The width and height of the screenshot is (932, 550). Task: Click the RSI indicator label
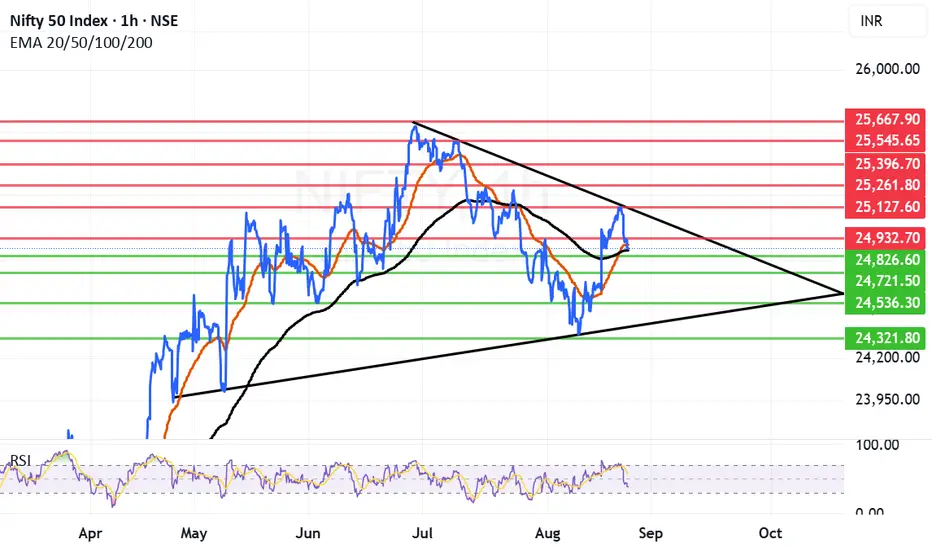(x=20, y=461)
